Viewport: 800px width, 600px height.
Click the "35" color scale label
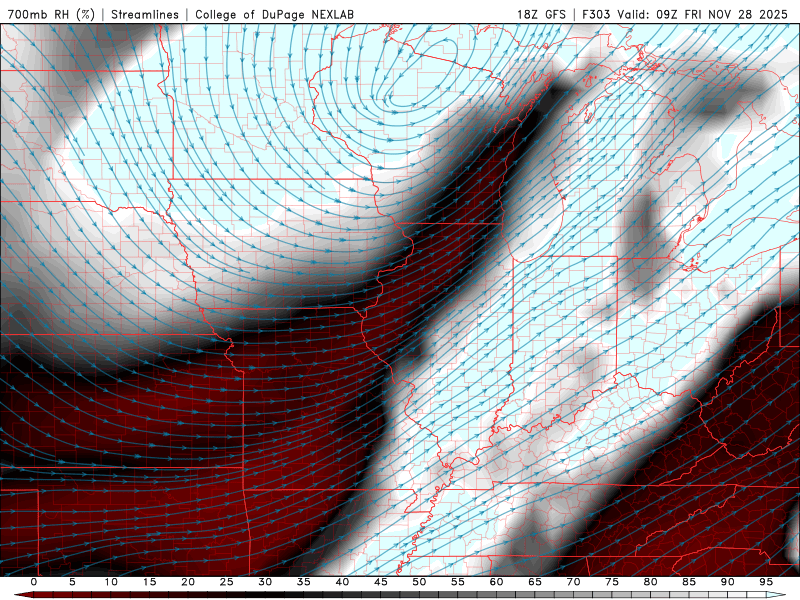(304, 582)
